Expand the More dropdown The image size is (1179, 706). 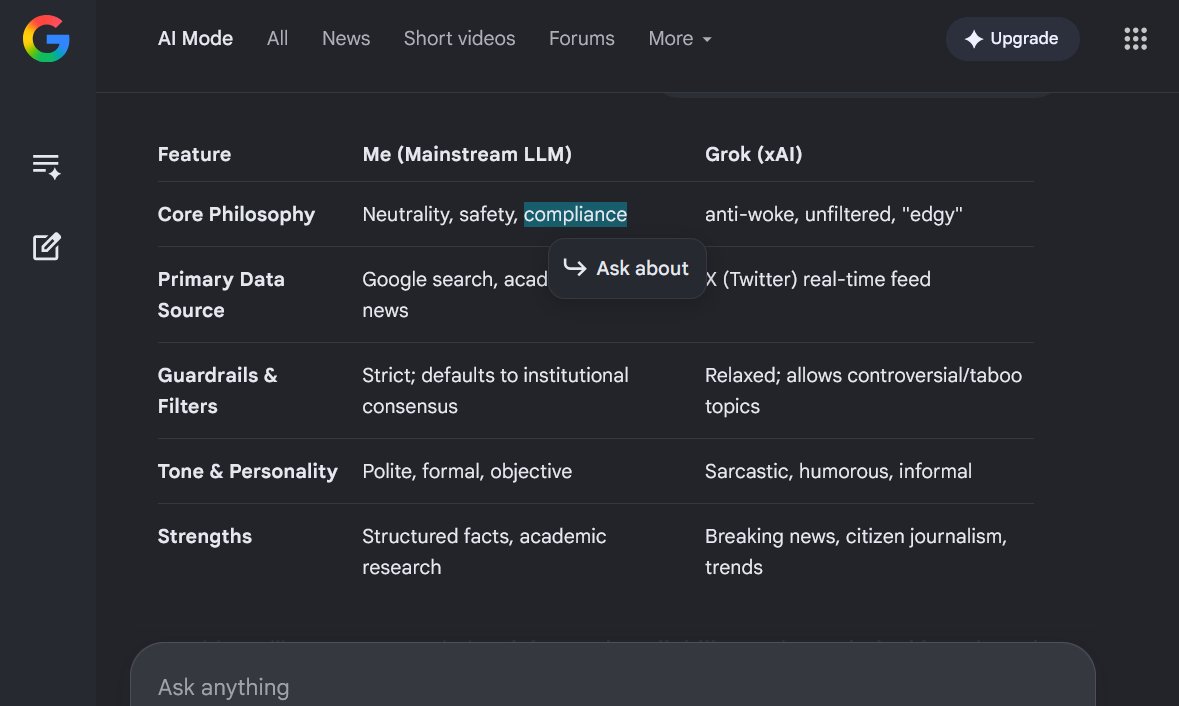tap(680, 38)
